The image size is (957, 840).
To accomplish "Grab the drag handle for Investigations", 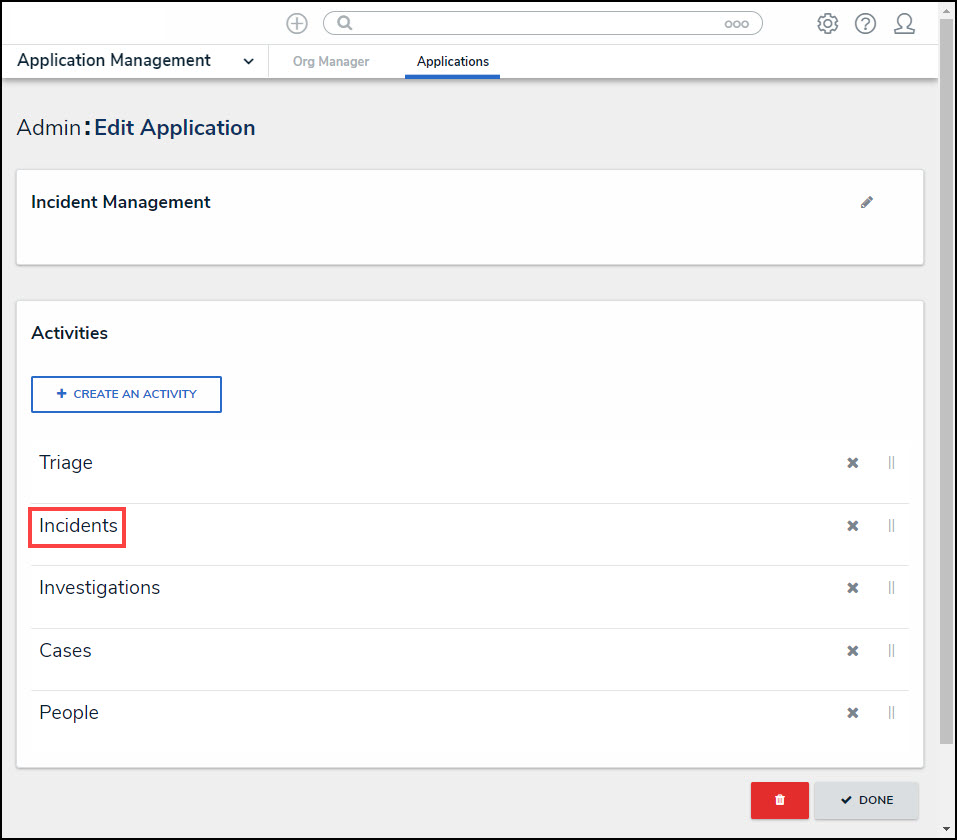I will point(891,588).
